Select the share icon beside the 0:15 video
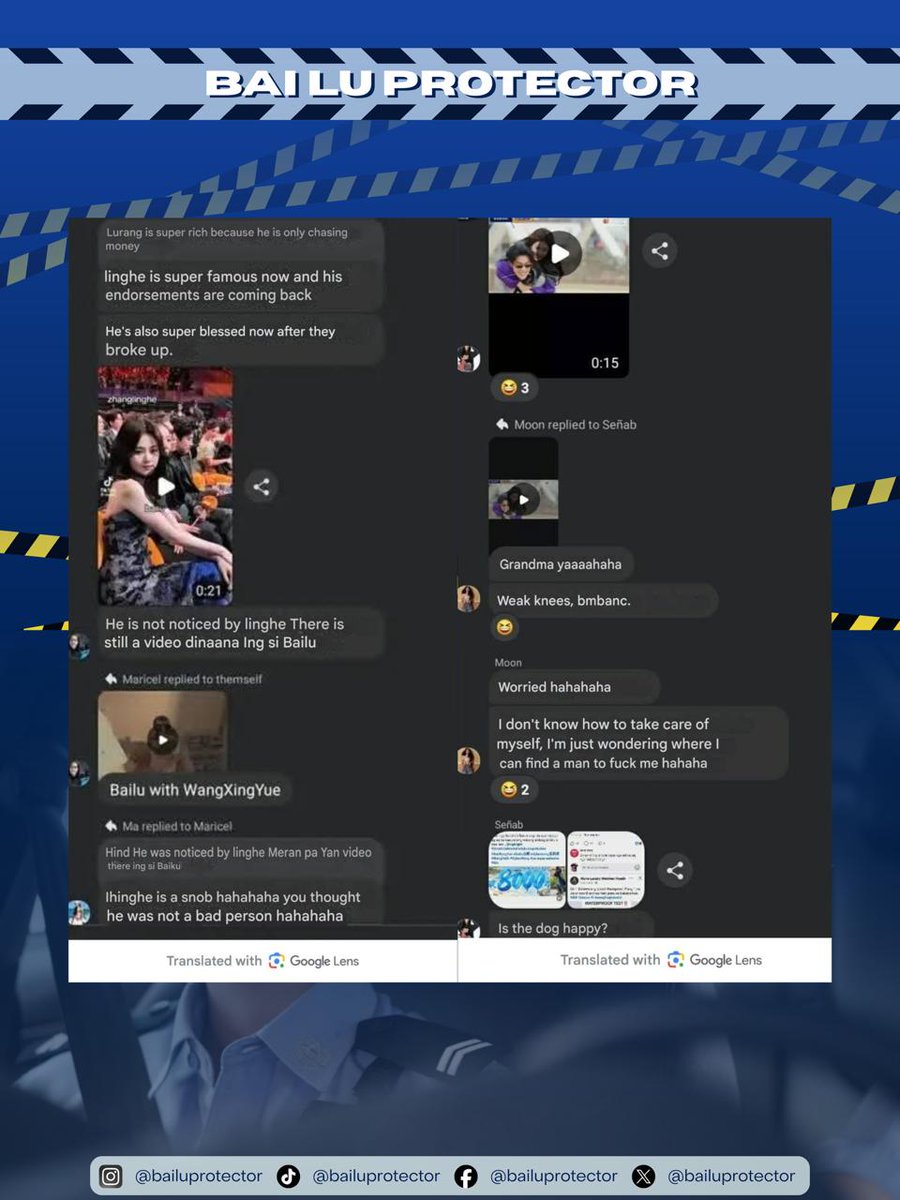Image resolution: width=900 pixels, height=1200 pixels. (x=659, y=251)
